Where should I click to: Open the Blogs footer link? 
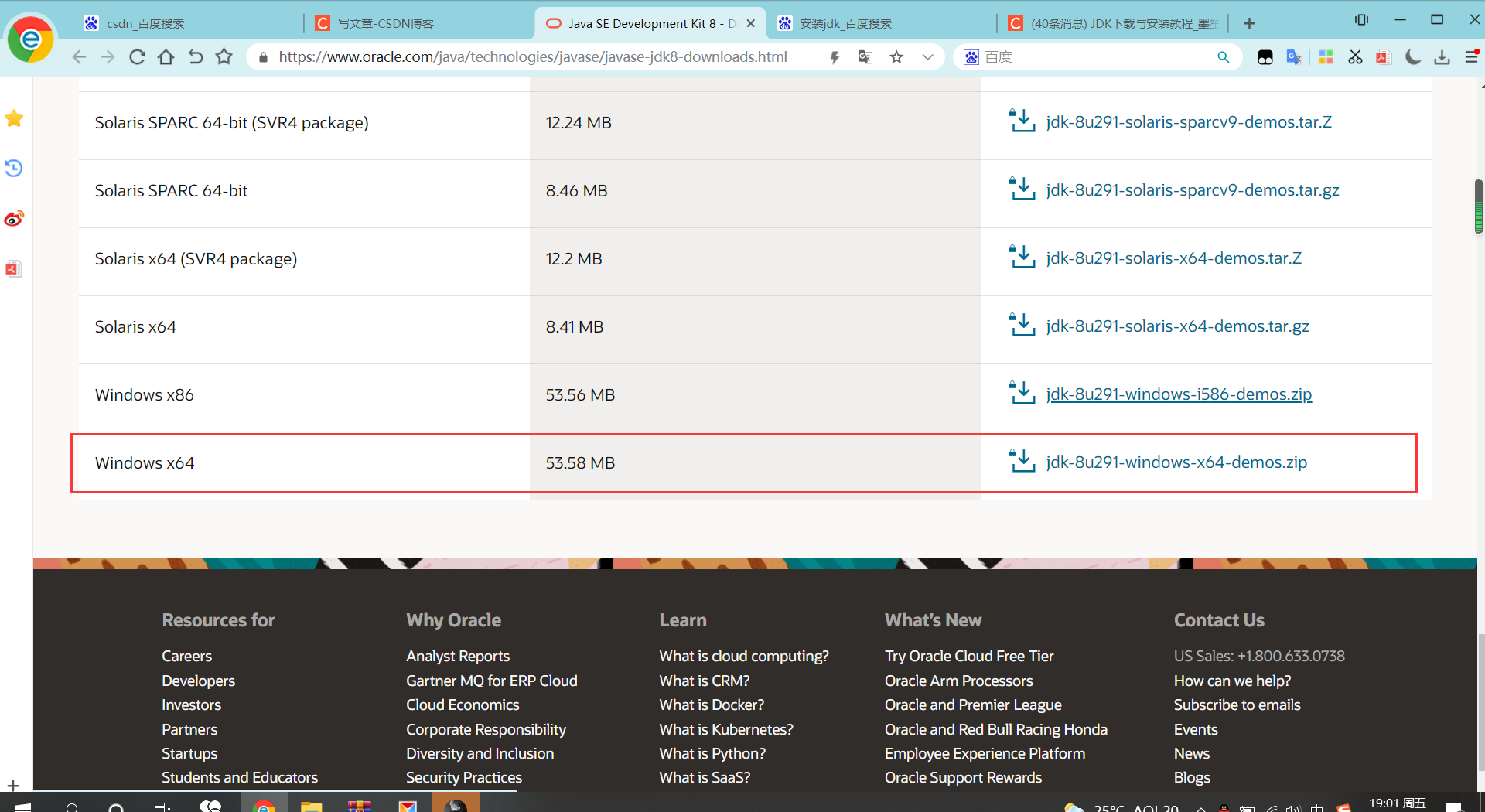[x=1192, y=777]
